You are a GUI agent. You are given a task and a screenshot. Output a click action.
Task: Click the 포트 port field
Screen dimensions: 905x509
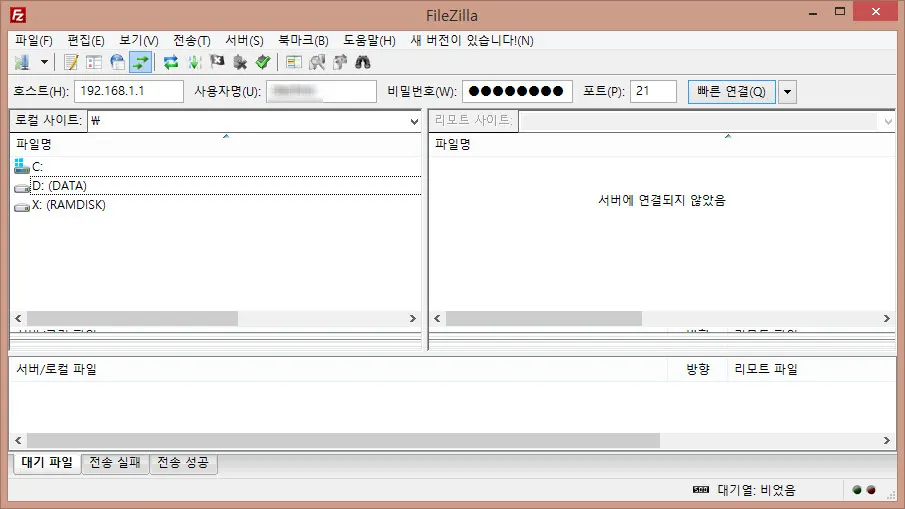click(x=653, y=91)
